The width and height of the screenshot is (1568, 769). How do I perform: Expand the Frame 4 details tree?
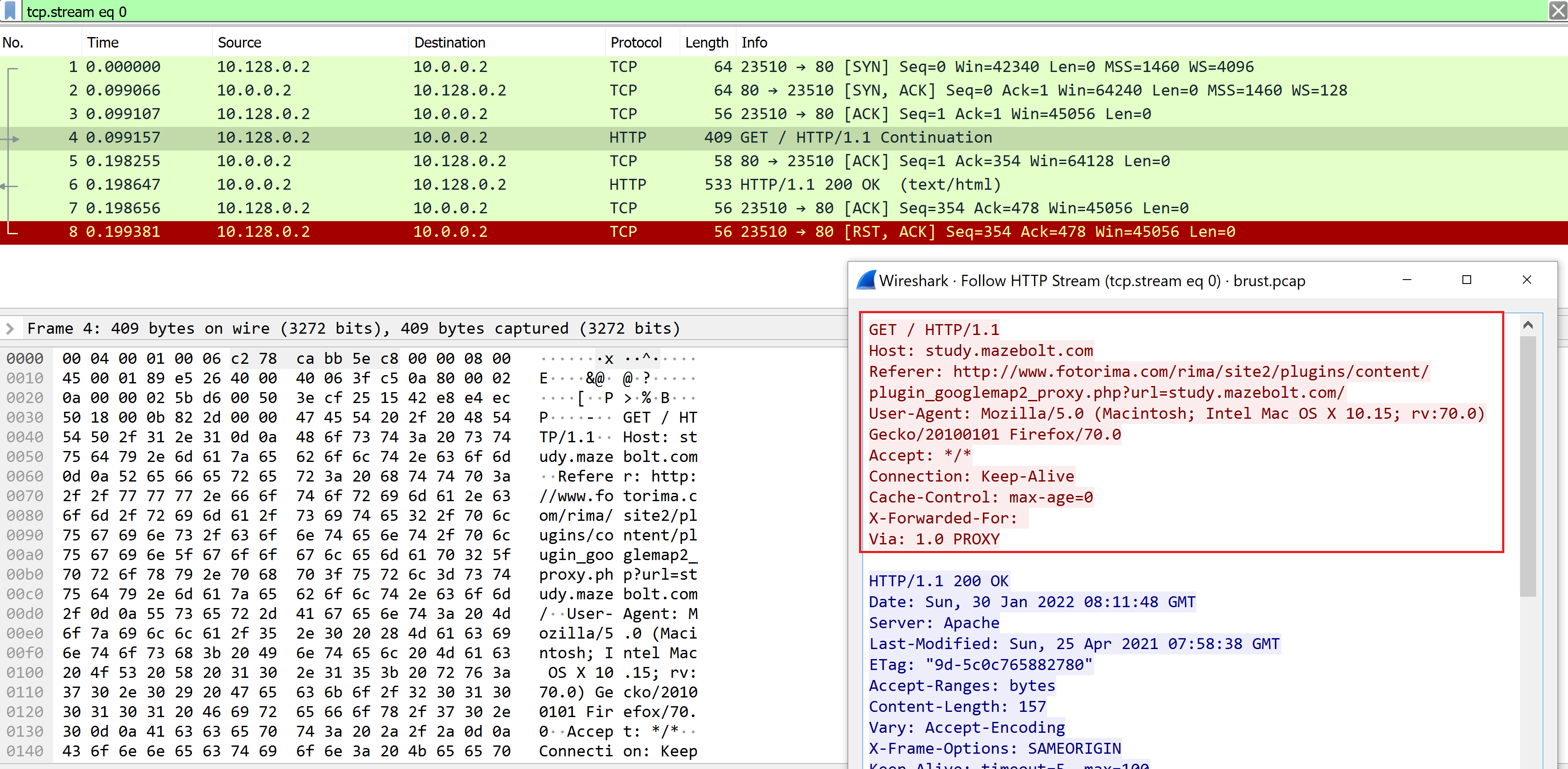[10, 328]
